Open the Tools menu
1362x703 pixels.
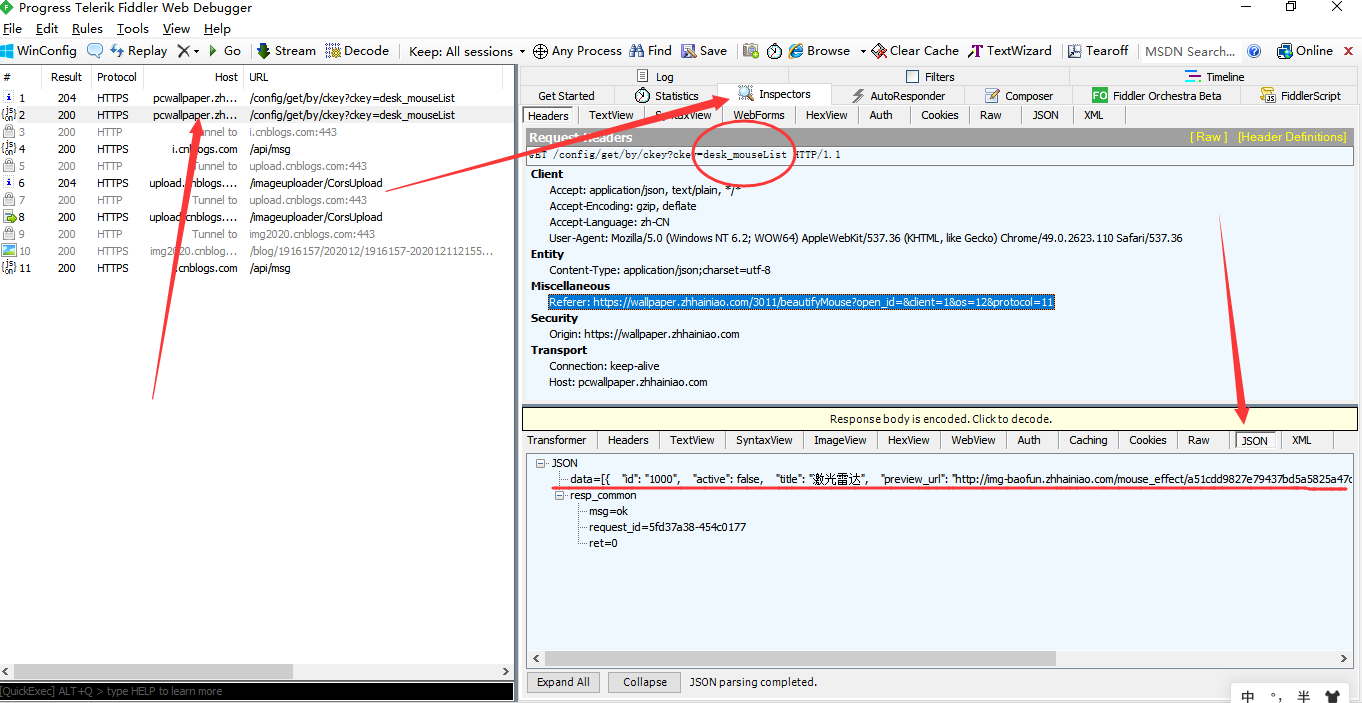click(x=133, y=29)
